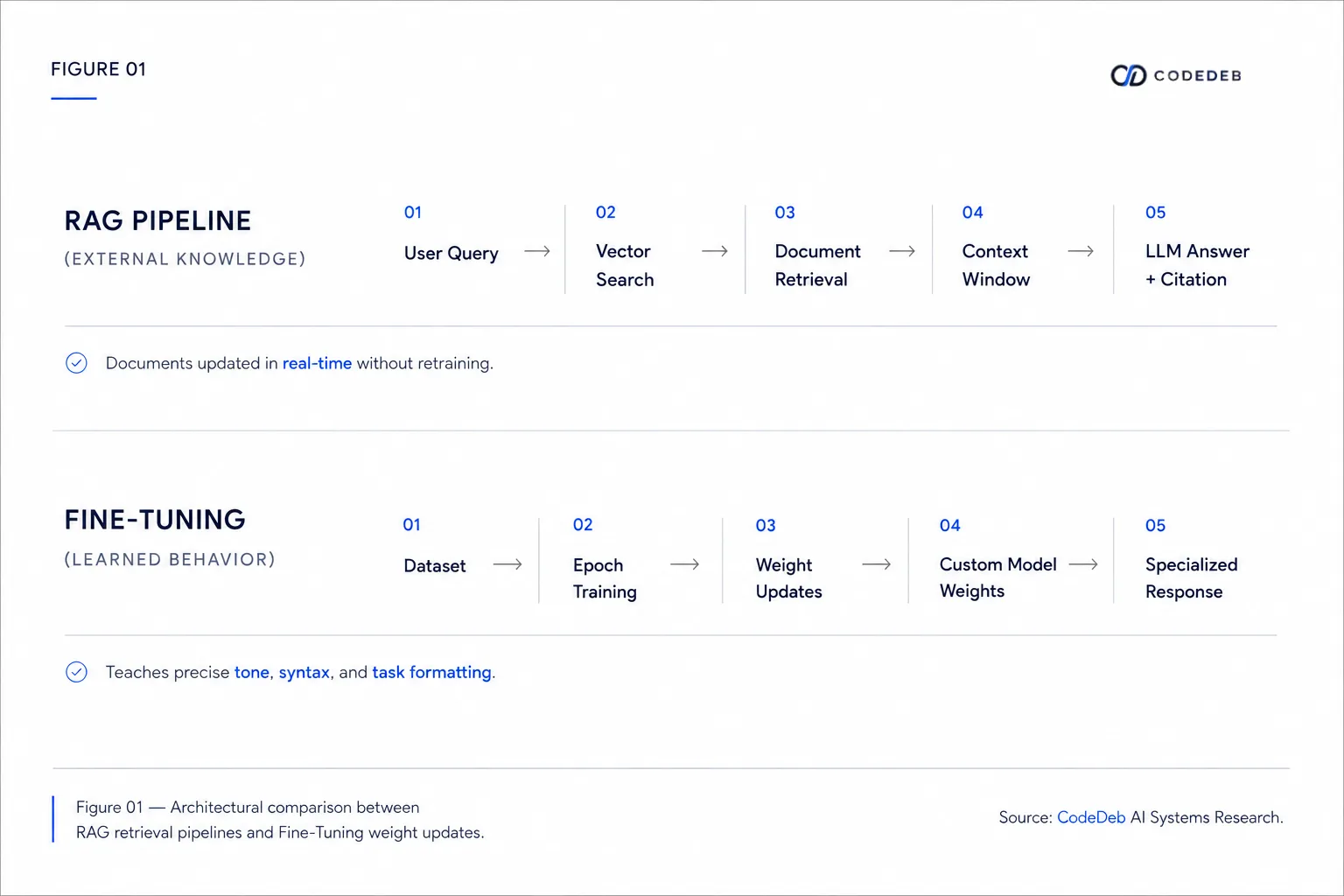Click the checkmark icon beside "Teaches precise"
The width and height of the screenshot is (1344, 896).
coord(77,672)
